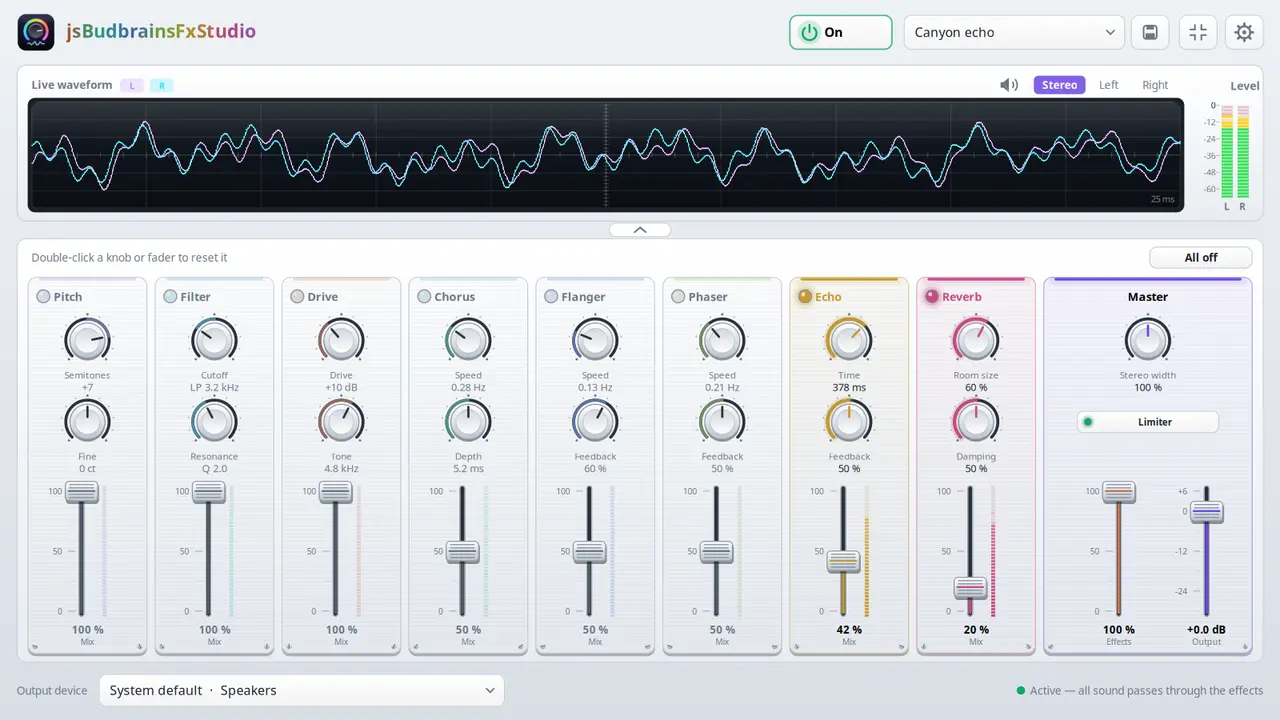Enable the Chorus effect

424,296
